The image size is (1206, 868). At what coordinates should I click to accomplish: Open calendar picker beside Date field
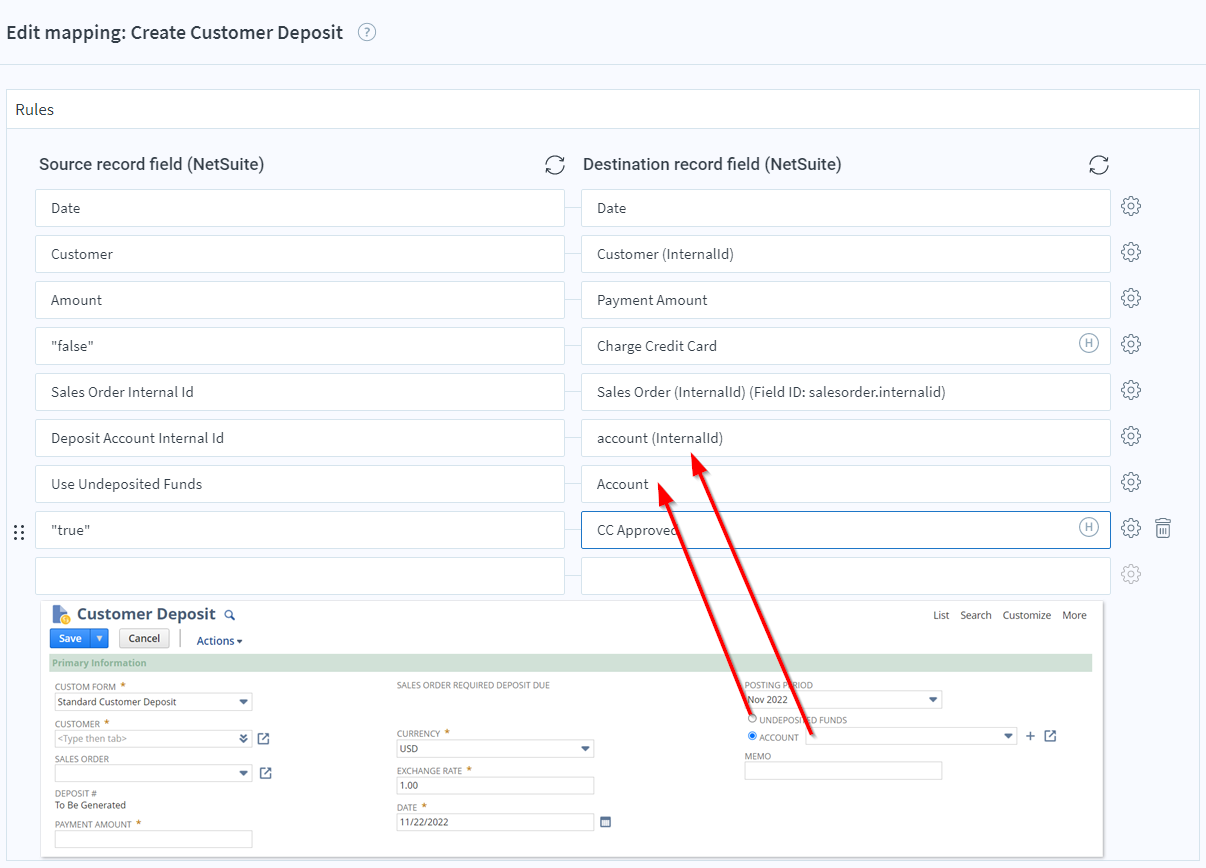tap(605, 822)
